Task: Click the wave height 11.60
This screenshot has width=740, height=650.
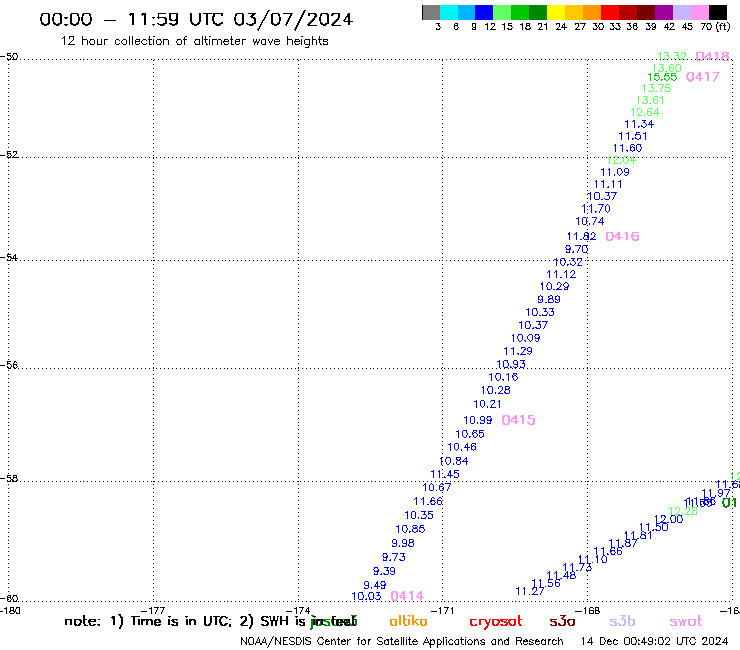Action: (x=627, y=148)
